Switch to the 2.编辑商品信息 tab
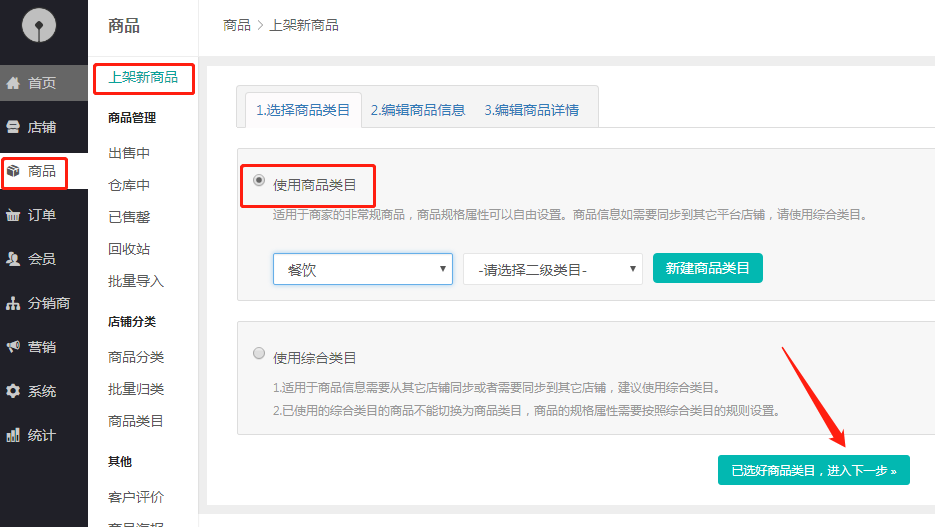Screen dimensions: 935x527 (x=418, y=110)
